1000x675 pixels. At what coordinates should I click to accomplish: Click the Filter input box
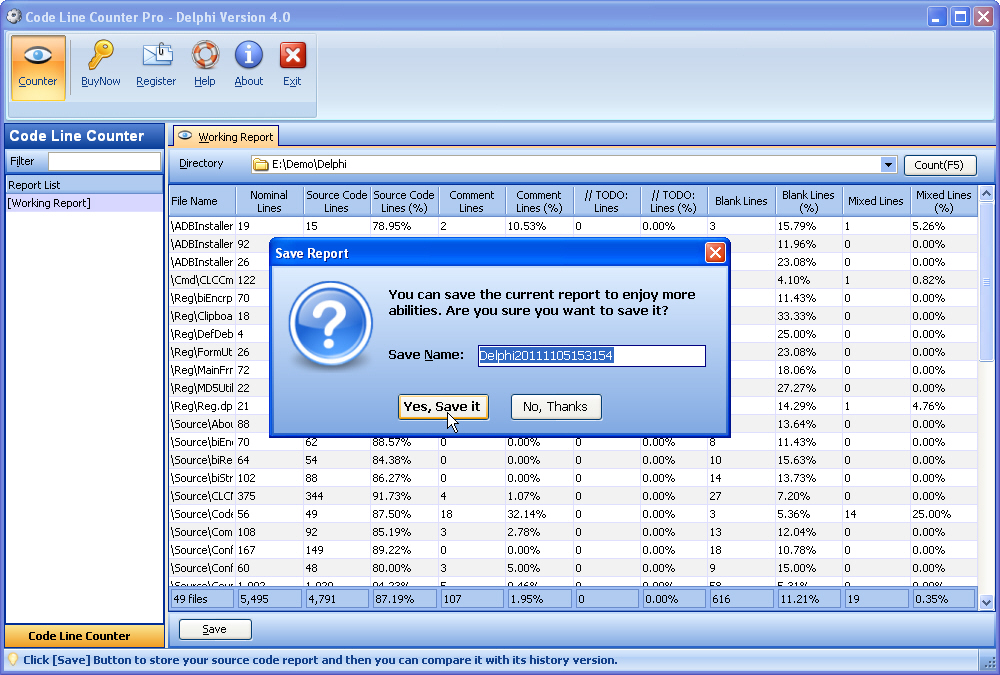point(104,161)
